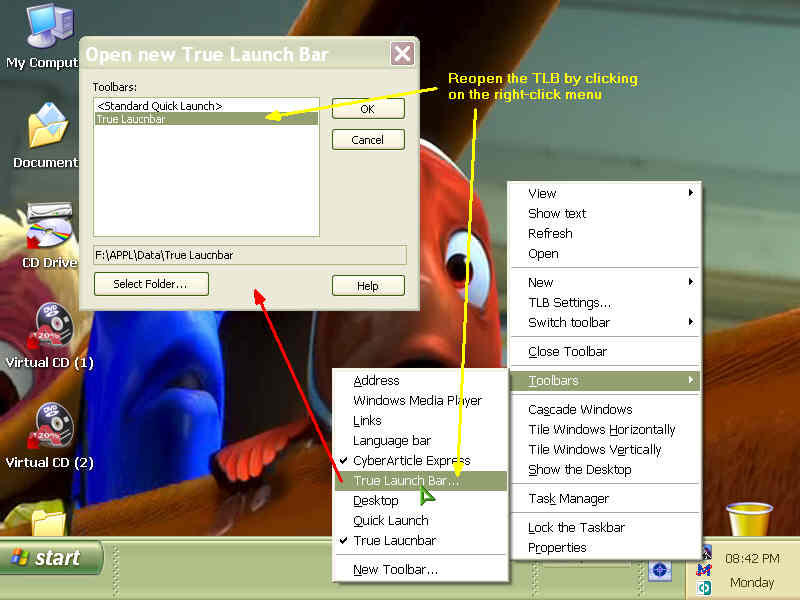The image size is (800, 600).
Task: Click the blue globe icon in taskbar
Action: point(659,569)
